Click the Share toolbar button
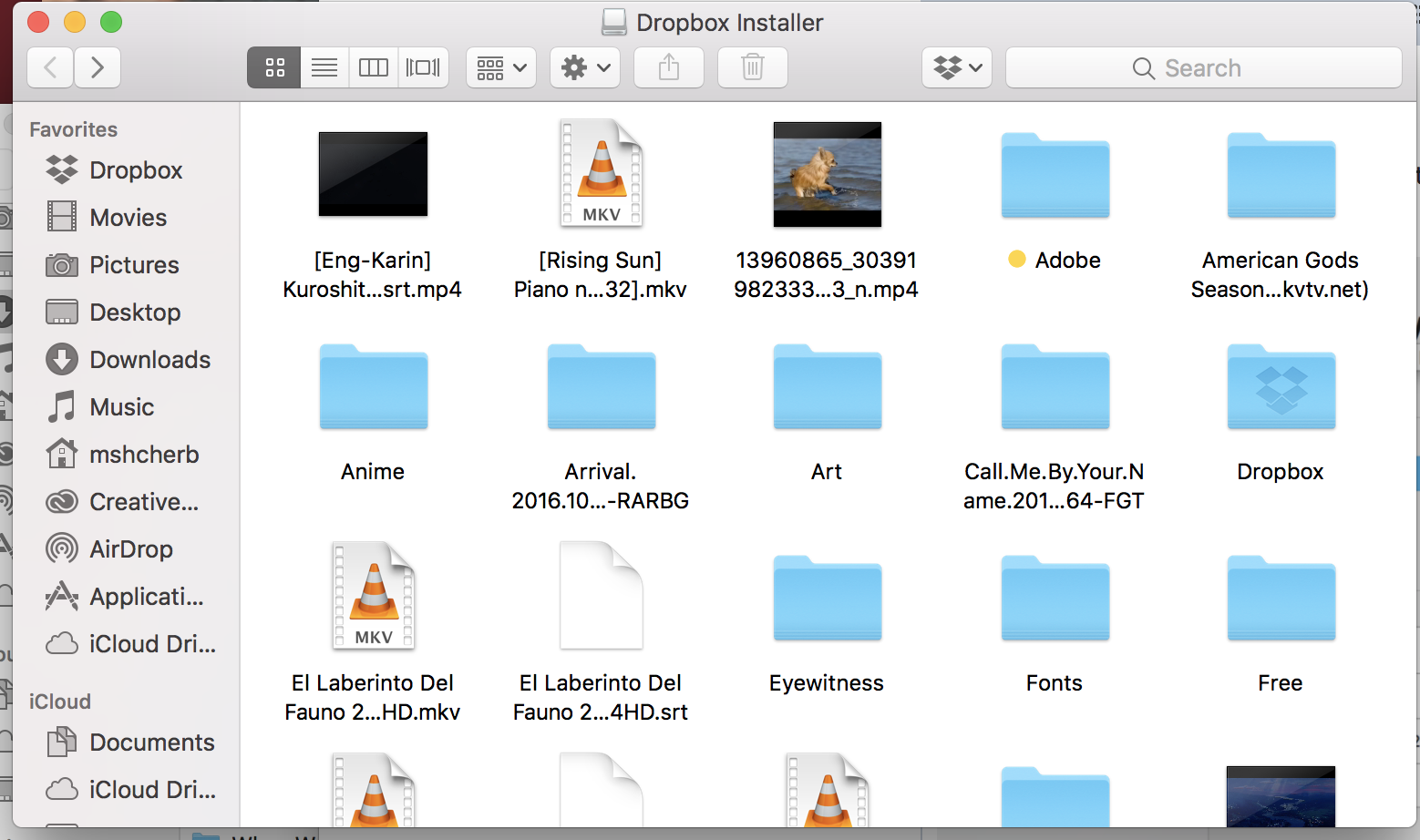The image size is (1420, 840). pyautogui.click(x=669, y=67)
